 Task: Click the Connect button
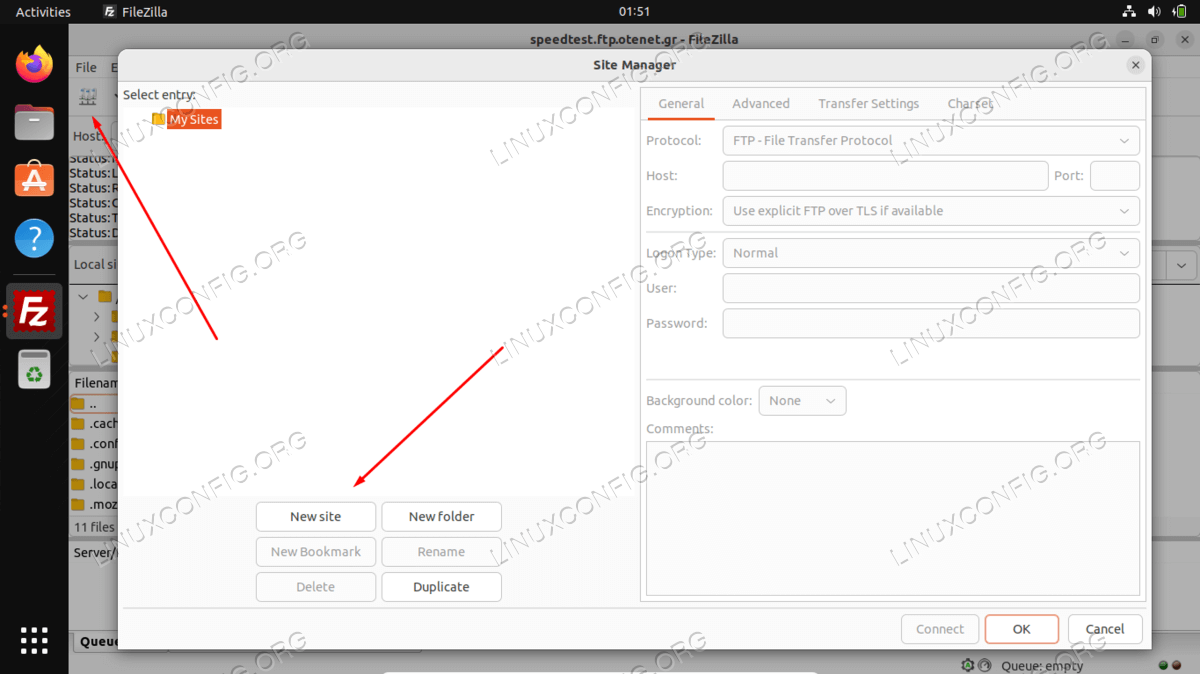(940, 629)
